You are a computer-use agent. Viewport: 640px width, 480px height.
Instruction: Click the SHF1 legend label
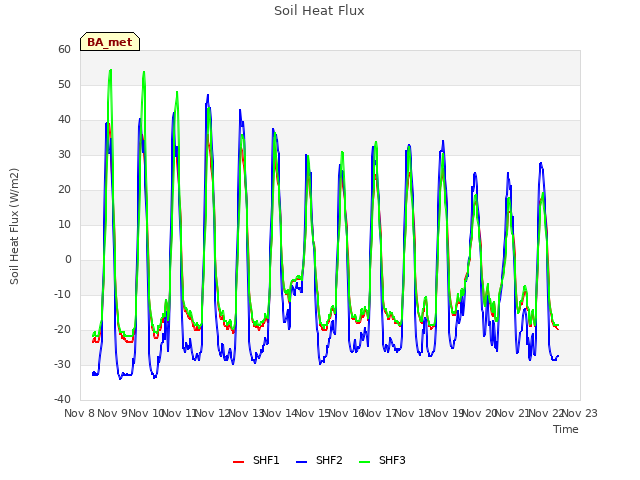click(266, 460)
